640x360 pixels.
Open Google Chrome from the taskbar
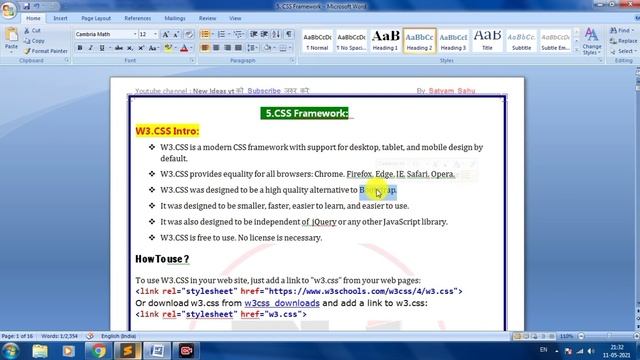pos(98,351)
